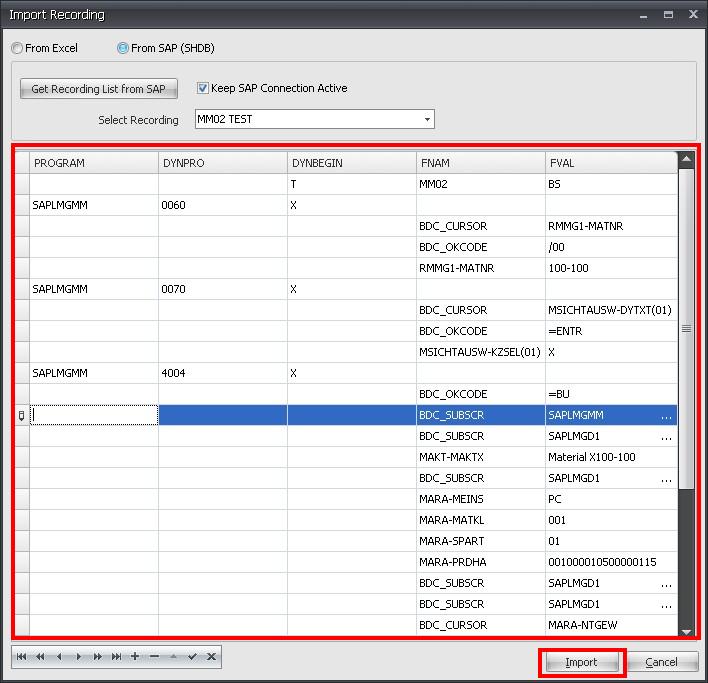Viewport: 708px width, 683px height.
Task: Delete row with minus icon
Action: tap(154, 657)
